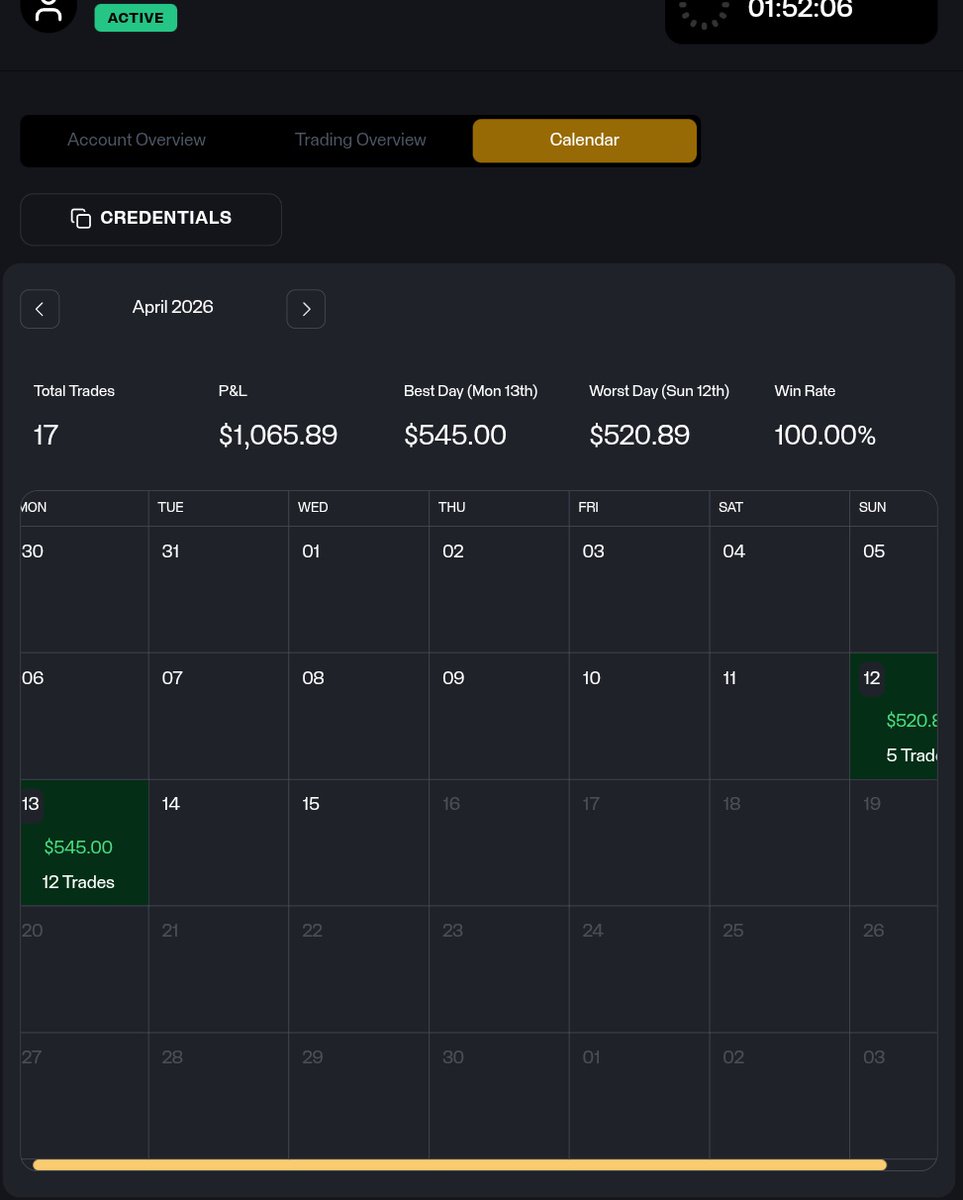Click the Total Trades value 17
Screen dimensions: 963x1200
coord(45,436)
